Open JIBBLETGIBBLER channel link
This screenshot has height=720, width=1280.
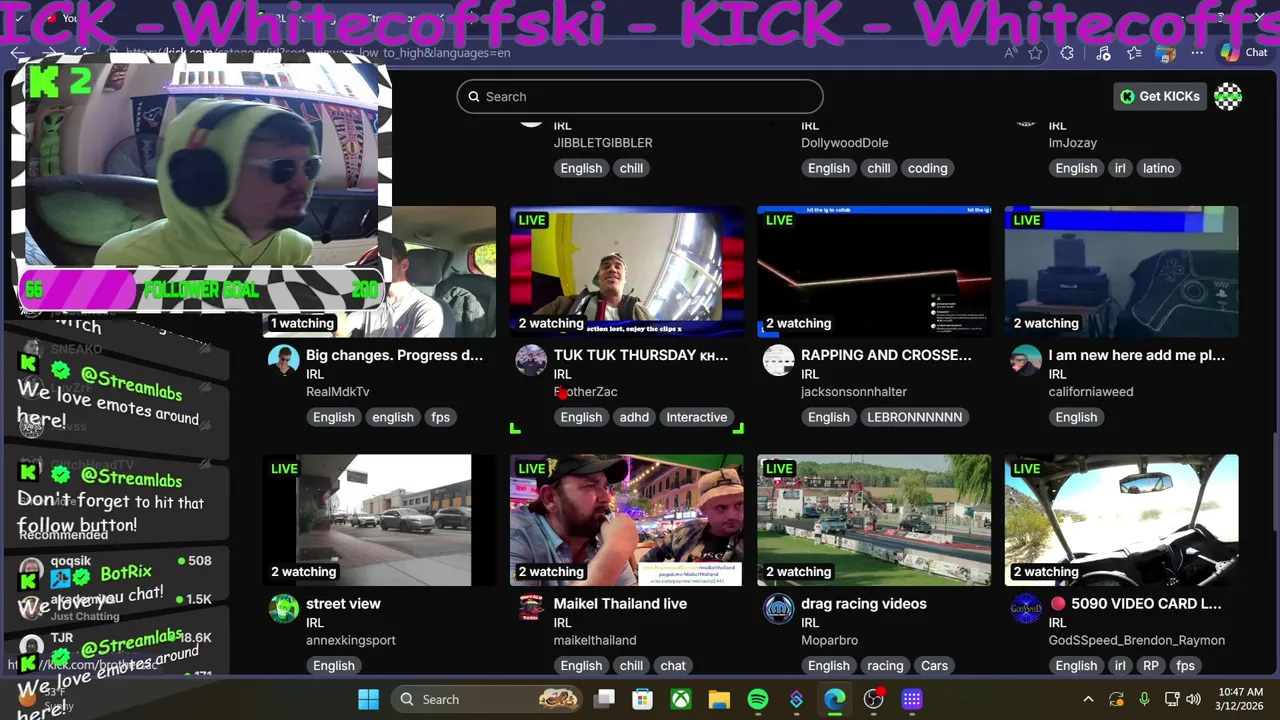click(603, 143)
